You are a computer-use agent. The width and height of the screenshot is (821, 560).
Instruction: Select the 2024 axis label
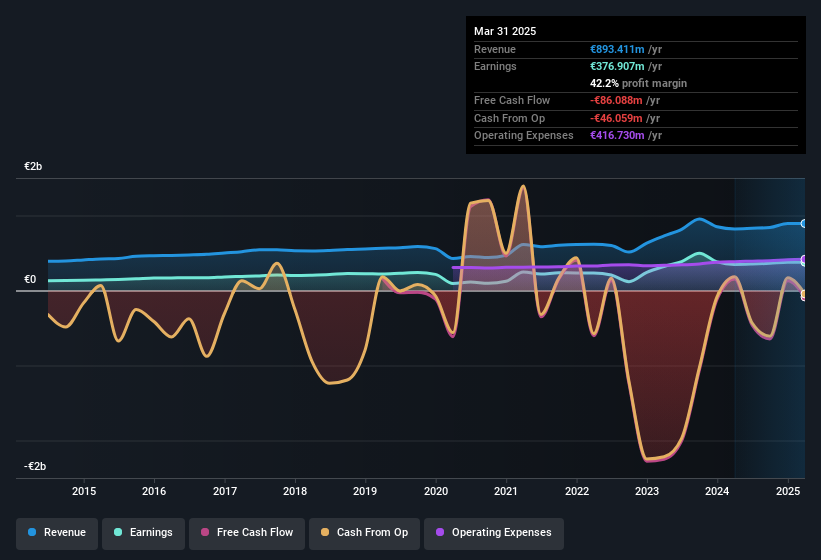717,491
